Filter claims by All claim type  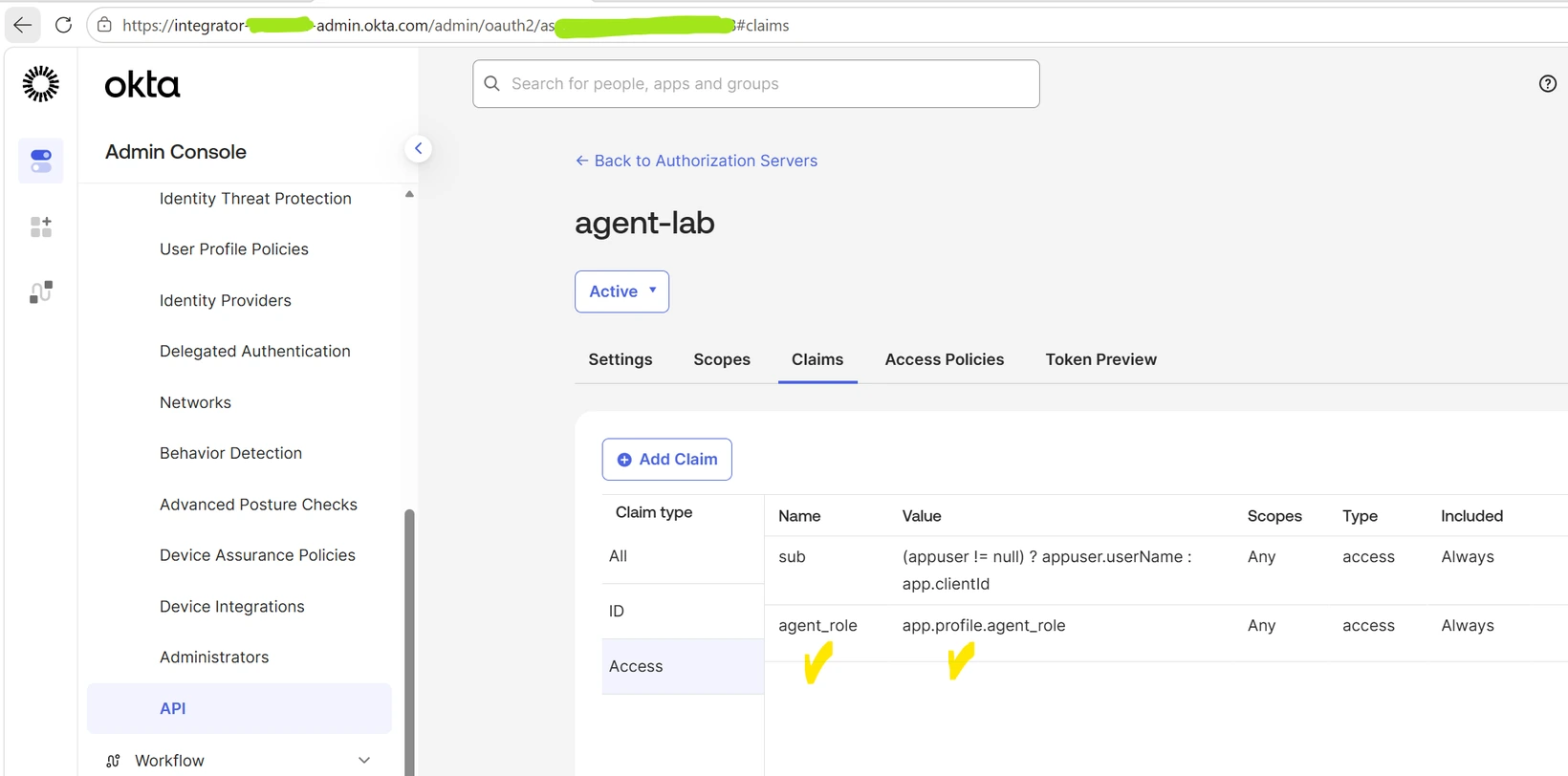(x=683, y=556)
